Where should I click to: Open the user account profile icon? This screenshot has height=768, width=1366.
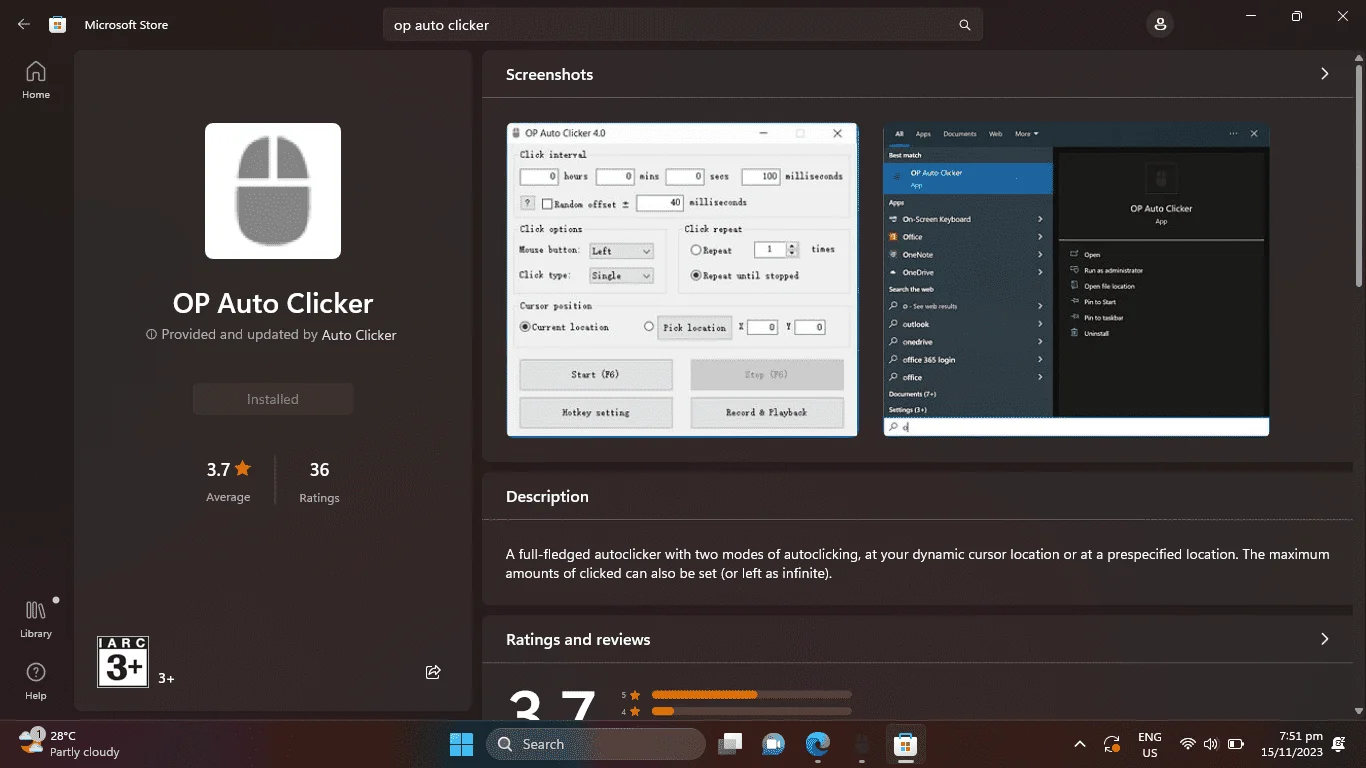click(x=1160, y=25)
